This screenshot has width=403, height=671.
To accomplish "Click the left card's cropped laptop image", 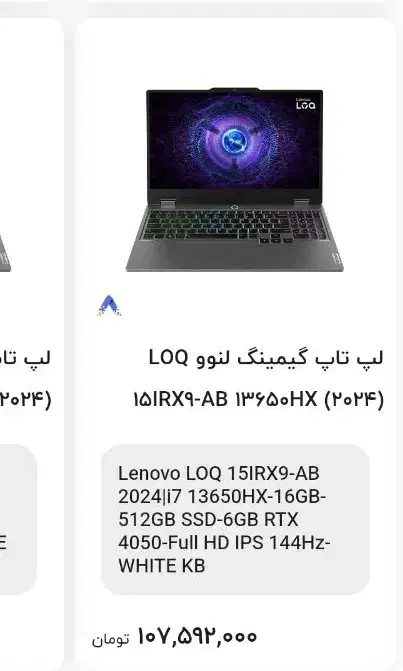I will coord(5,252).
